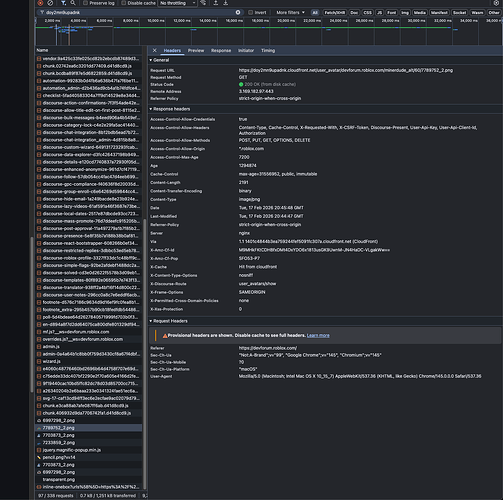Open the Learn more link
The height and width of the screenshot is (500, 503).
(x=318, y=335)
